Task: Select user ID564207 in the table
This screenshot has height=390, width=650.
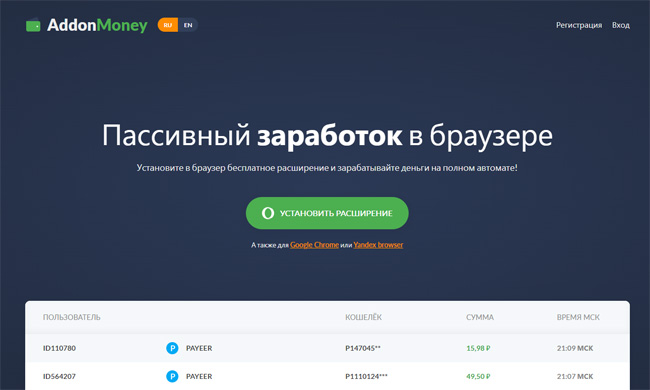Action: point(59,376)
